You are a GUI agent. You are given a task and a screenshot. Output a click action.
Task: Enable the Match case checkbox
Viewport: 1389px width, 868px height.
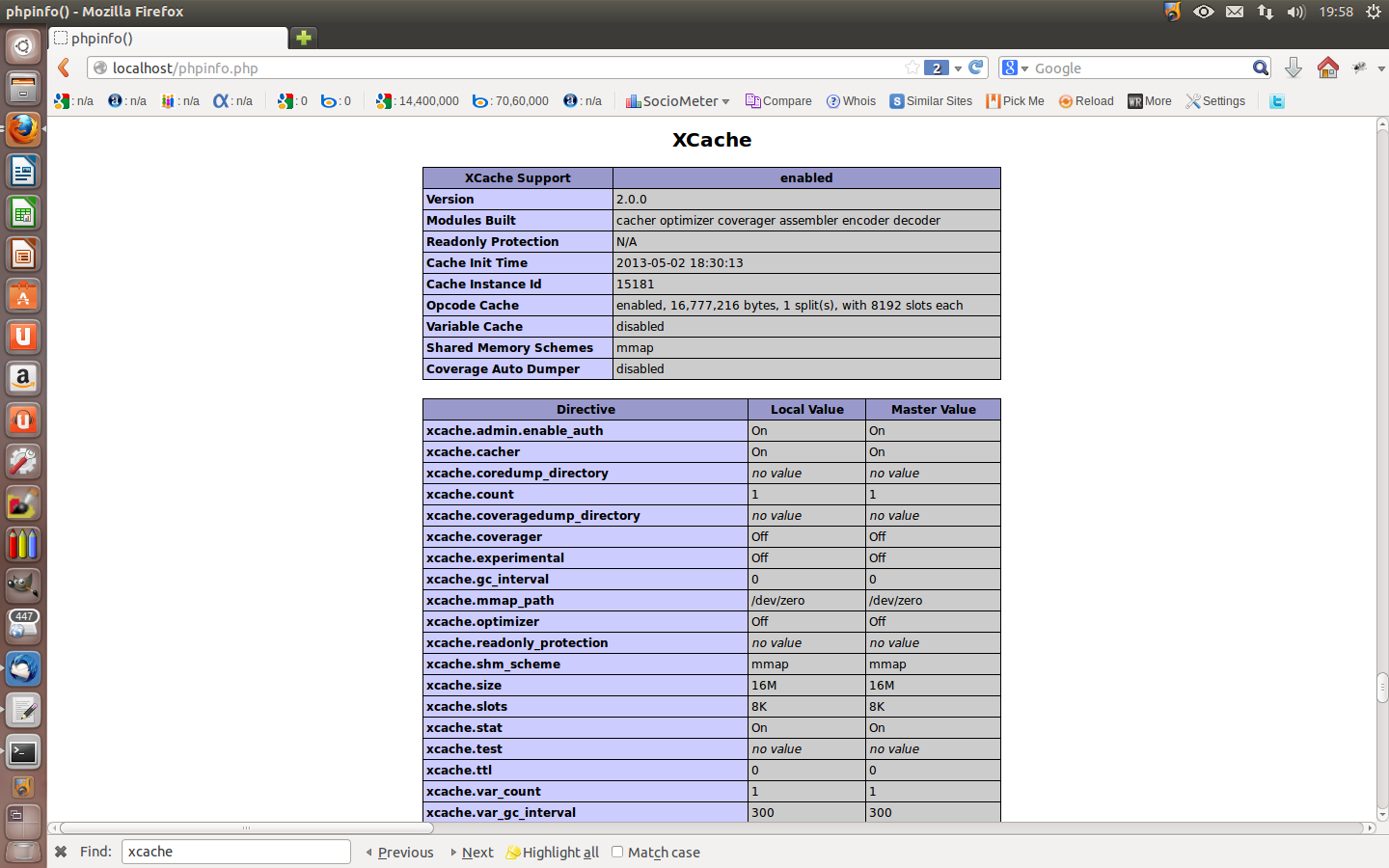(x=617, y=852)
